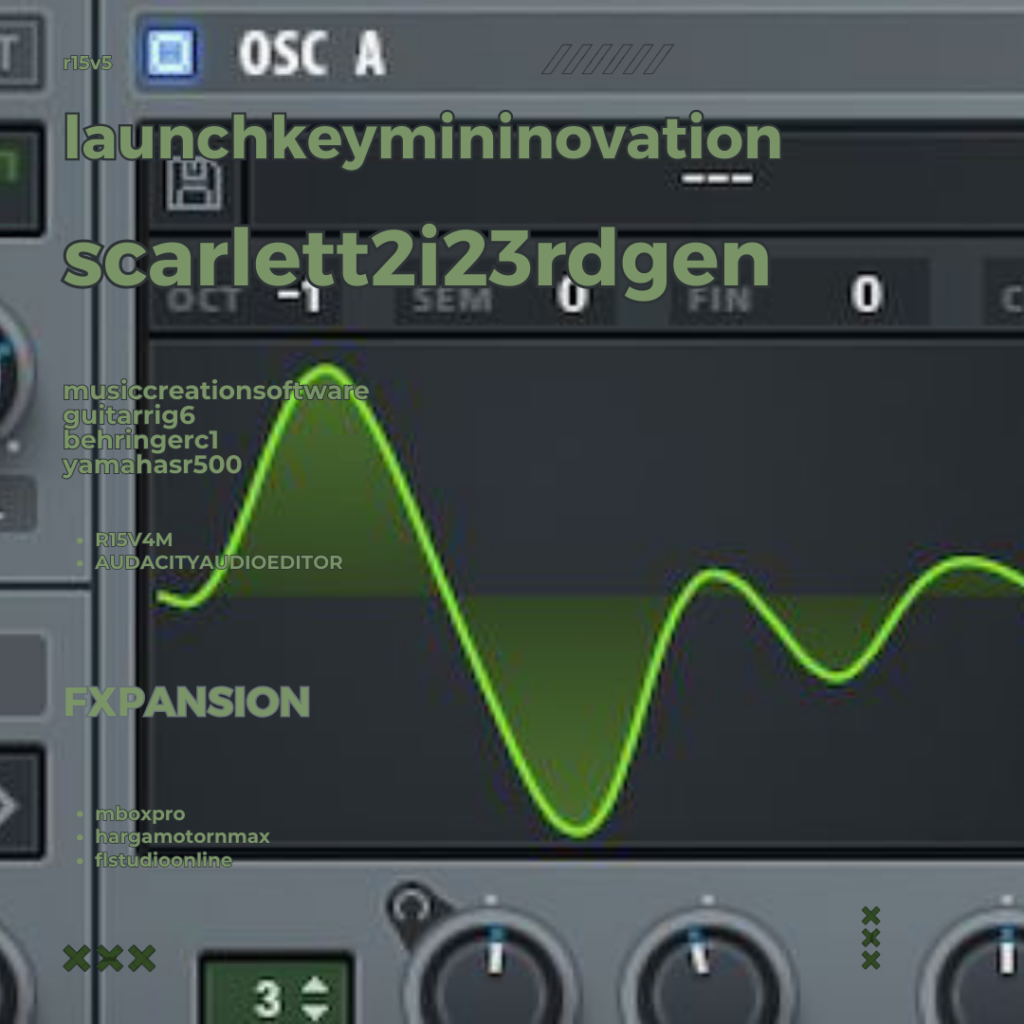
Task: Click the floppy disk save wavetable icon
Action: coord(195,185)
